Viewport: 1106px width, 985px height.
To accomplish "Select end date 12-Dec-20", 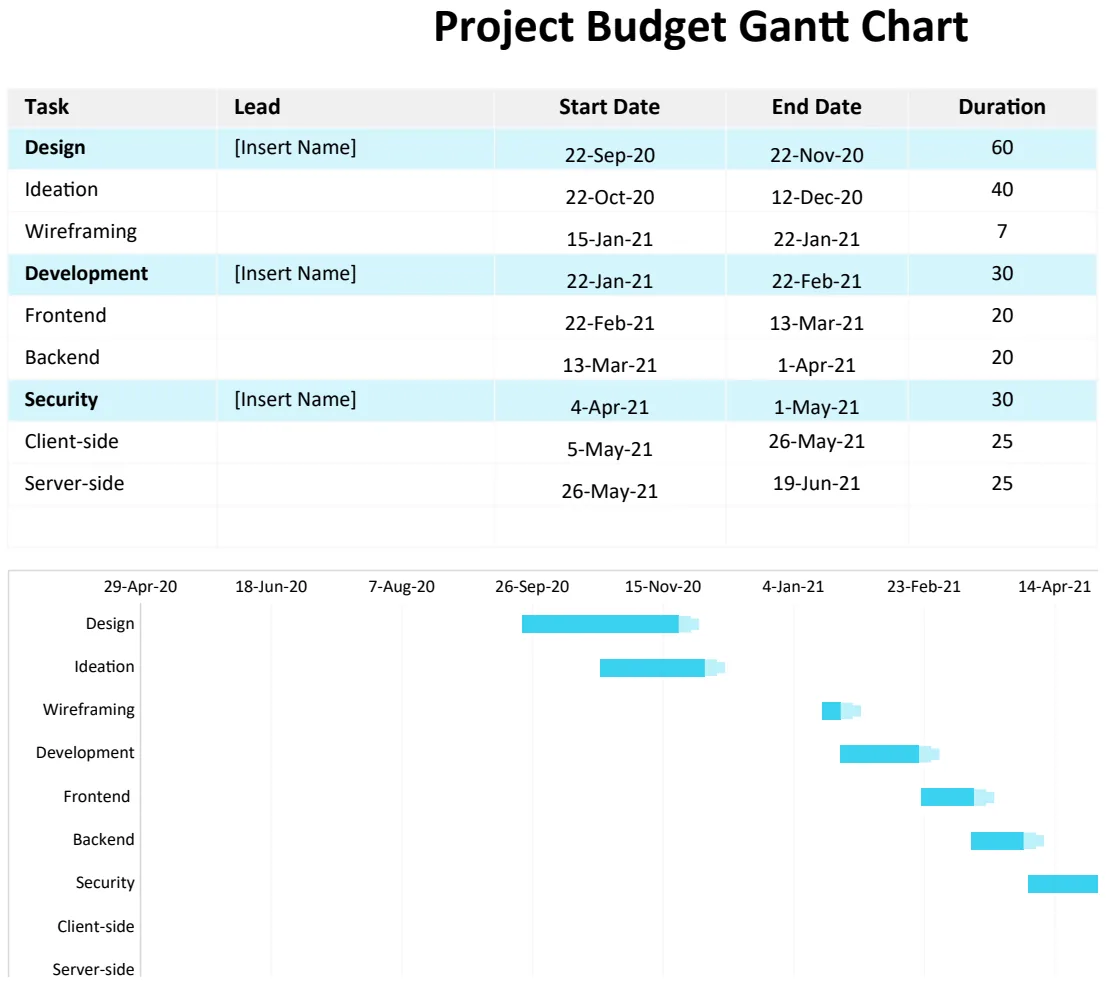I will 816,197.
